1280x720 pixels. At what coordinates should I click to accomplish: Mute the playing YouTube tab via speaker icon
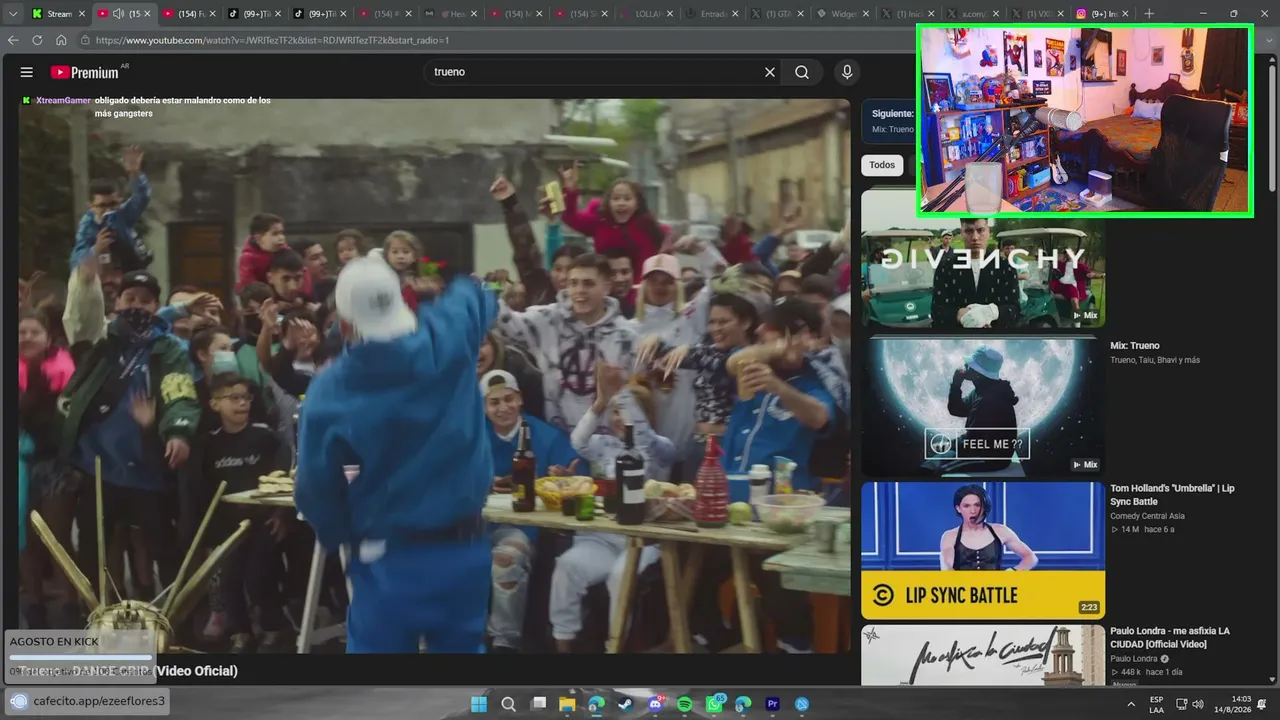(118, 14)
